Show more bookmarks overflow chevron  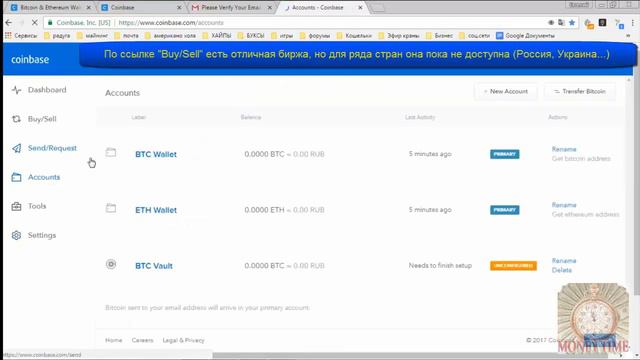tap(628, 36)
